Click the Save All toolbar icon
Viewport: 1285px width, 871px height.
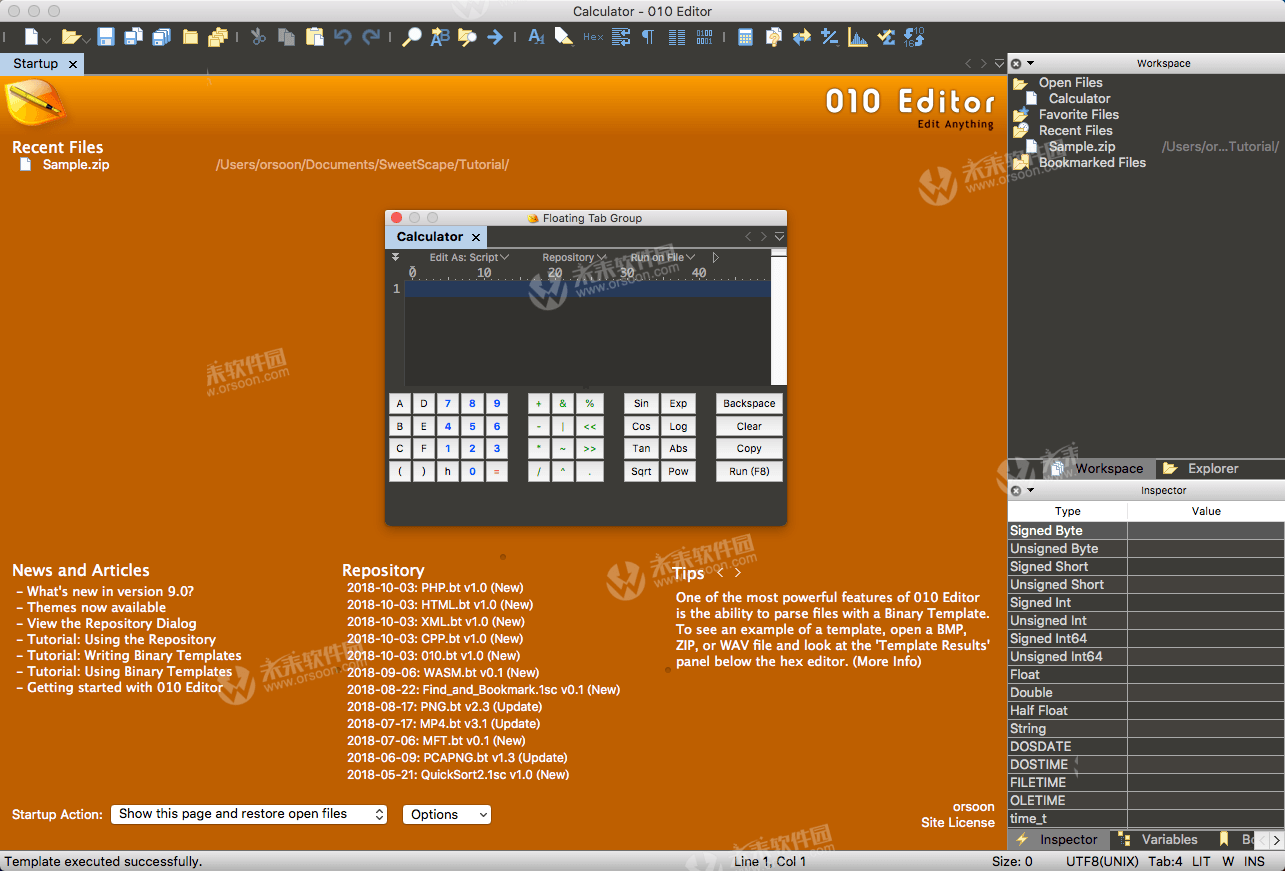161,37
